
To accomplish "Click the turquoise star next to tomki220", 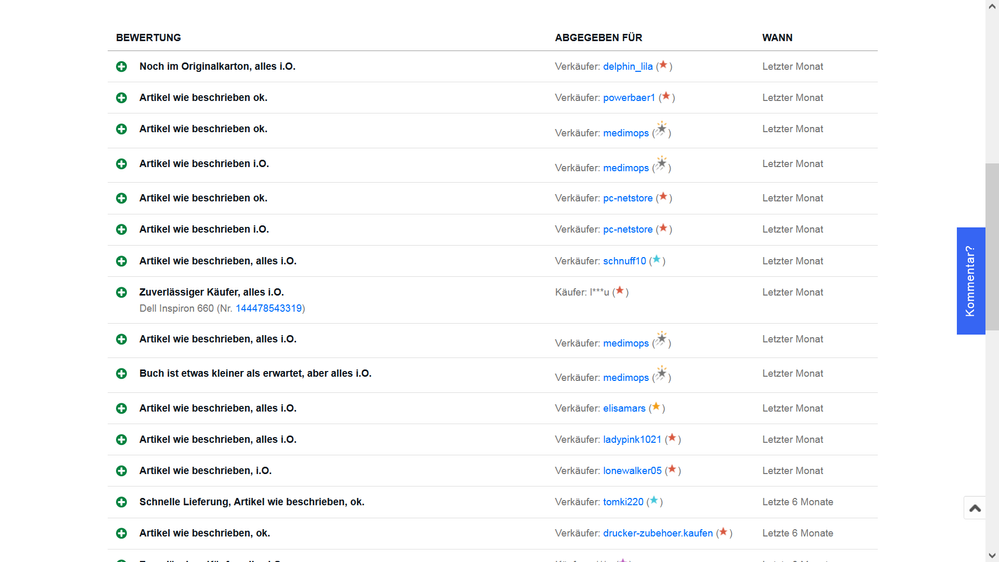I will click(654, 502).
